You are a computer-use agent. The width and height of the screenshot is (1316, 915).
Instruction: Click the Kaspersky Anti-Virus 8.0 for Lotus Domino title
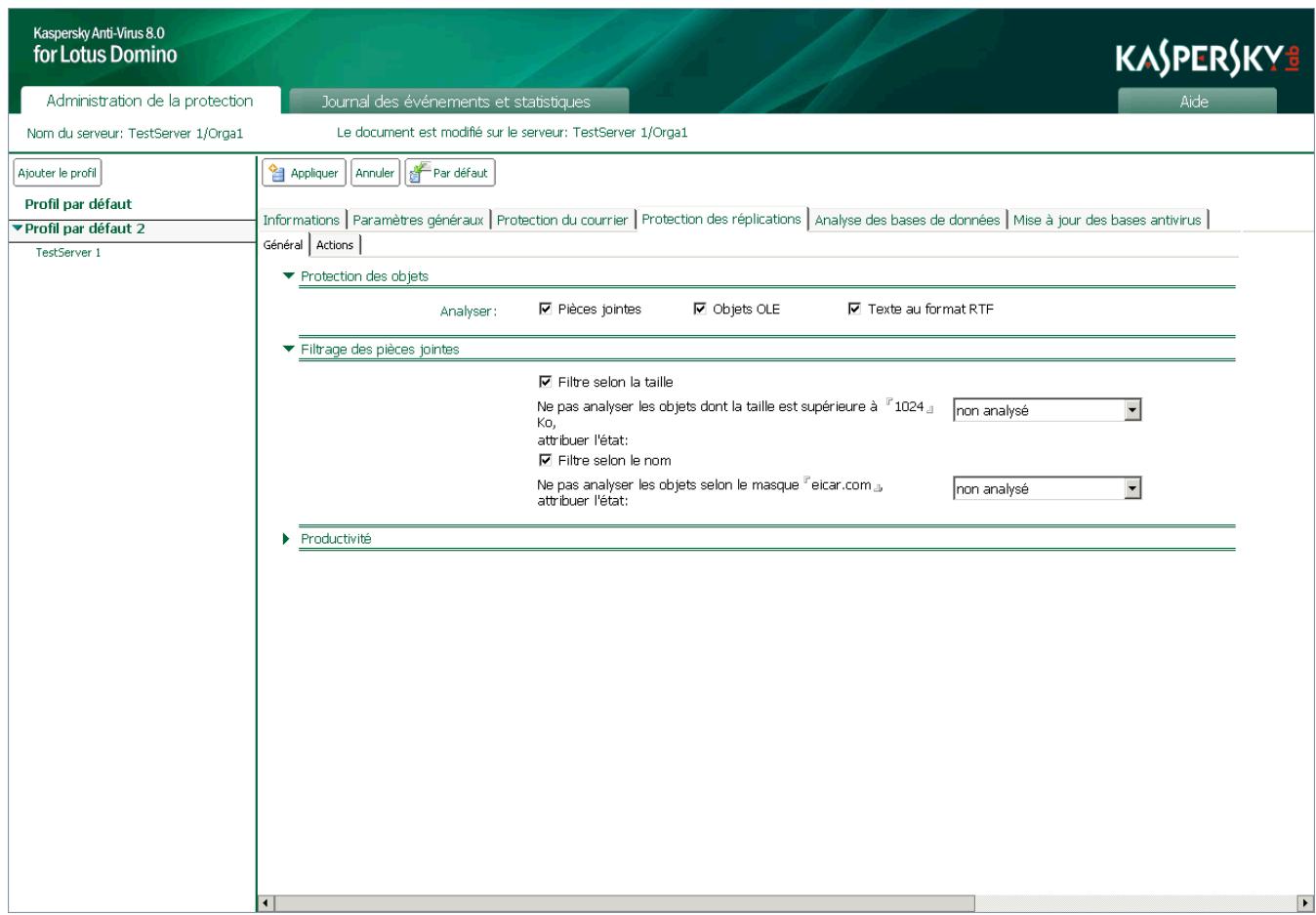(x=104, y=45)
